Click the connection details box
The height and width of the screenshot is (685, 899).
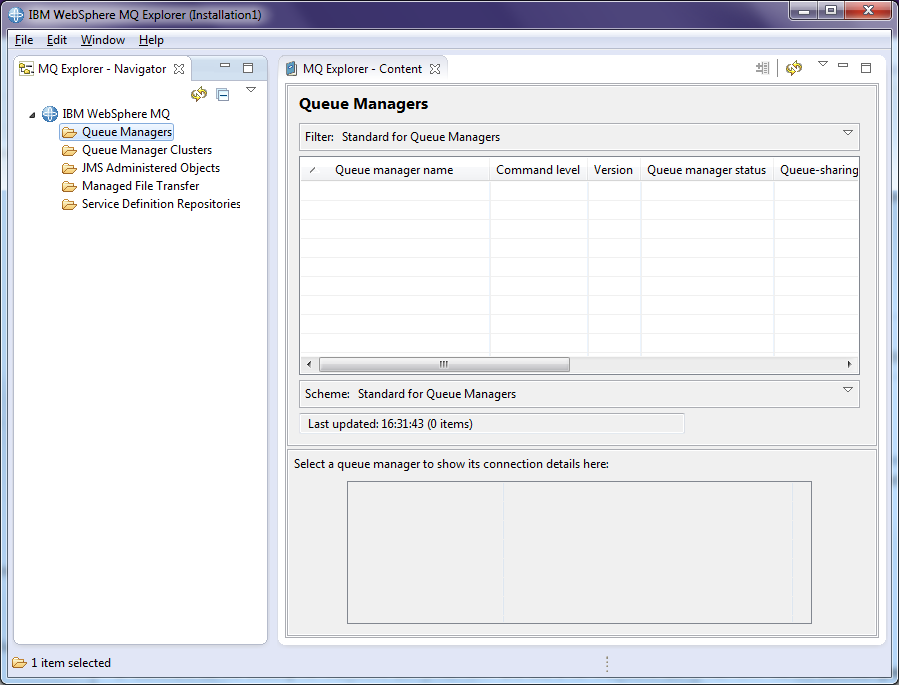579,553
